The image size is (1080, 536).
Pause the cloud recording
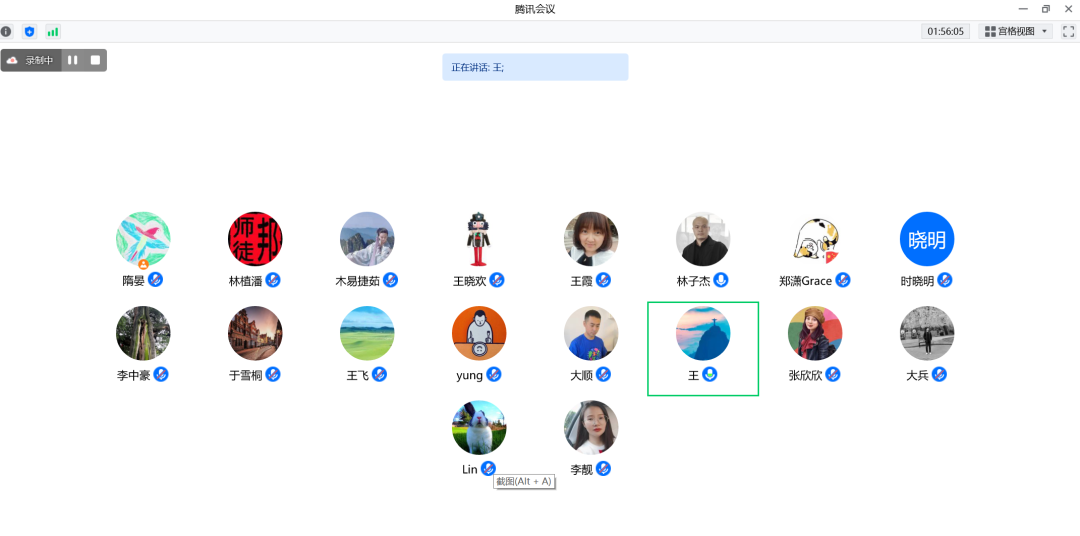click(72, 60)
